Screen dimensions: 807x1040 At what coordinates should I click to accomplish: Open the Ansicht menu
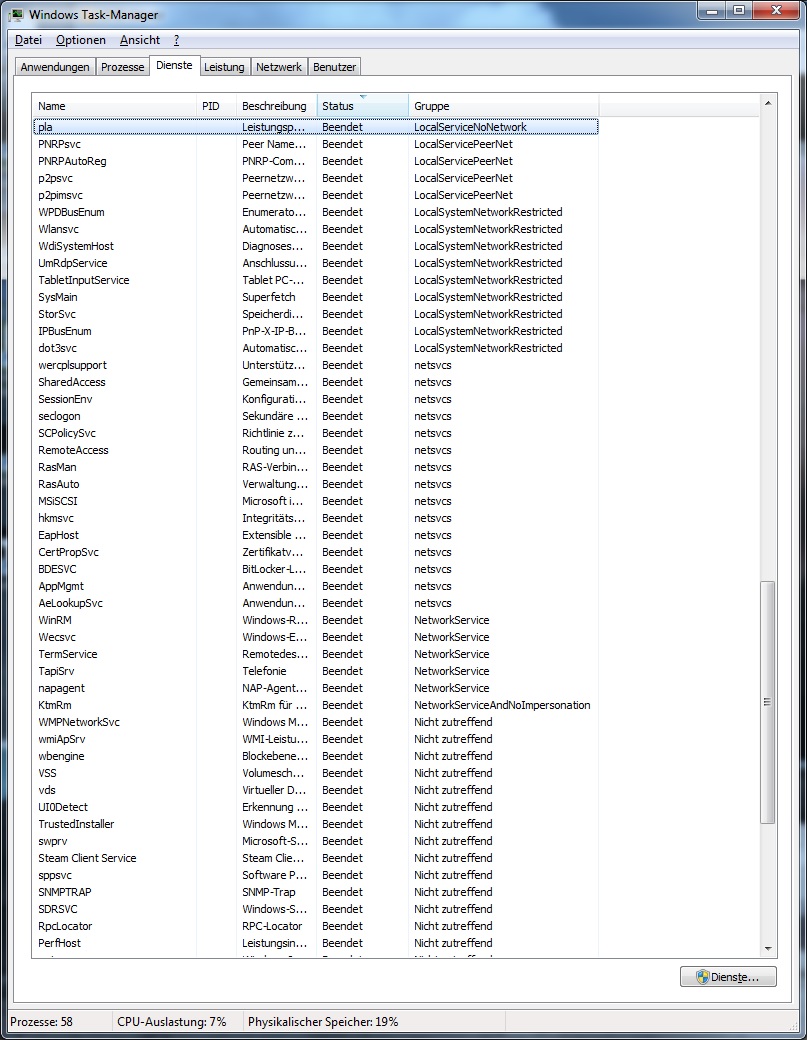[x=140, y=40]
